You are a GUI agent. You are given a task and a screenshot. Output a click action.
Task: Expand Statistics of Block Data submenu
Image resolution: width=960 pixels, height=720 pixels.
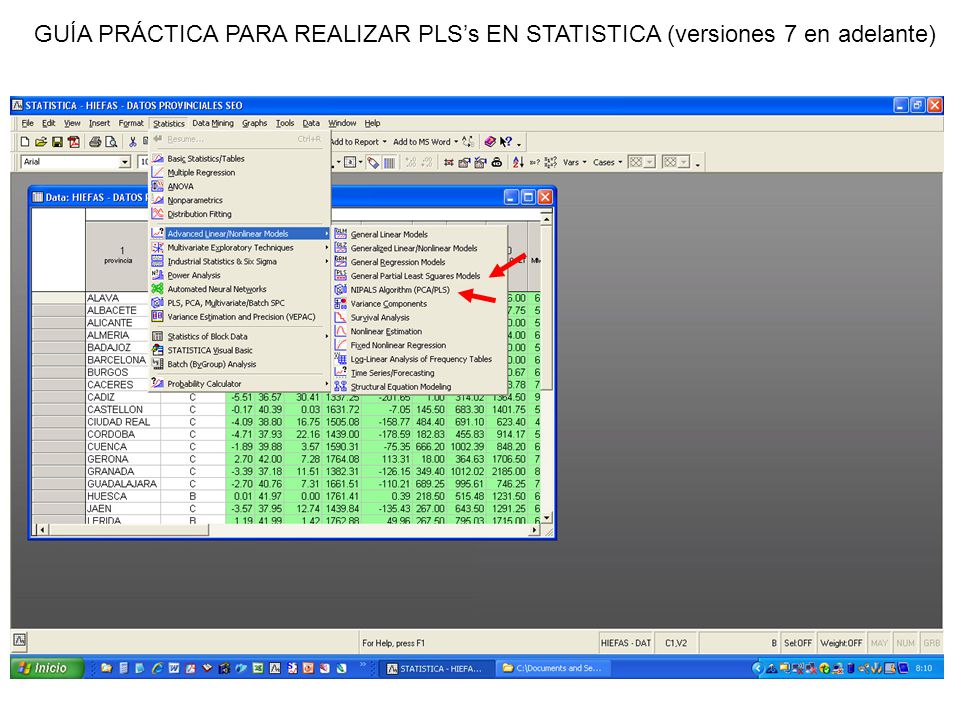point(240,336)
